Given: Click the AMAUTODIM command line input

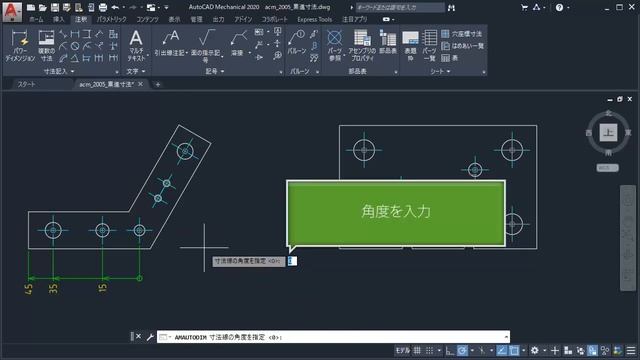Looking at the screenshot, I should pos(333,337).
